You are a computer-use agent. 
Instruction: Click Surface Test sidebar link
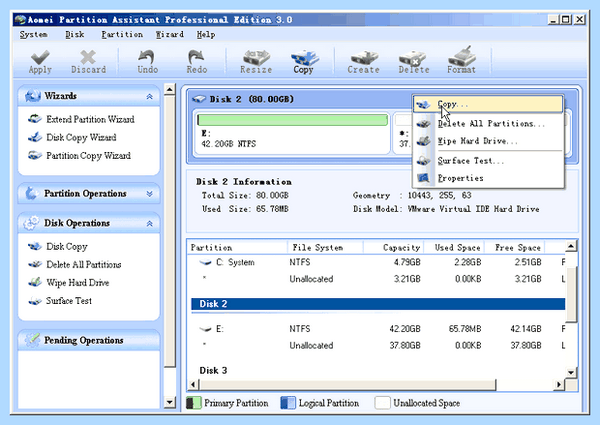[x=69, y=301]
